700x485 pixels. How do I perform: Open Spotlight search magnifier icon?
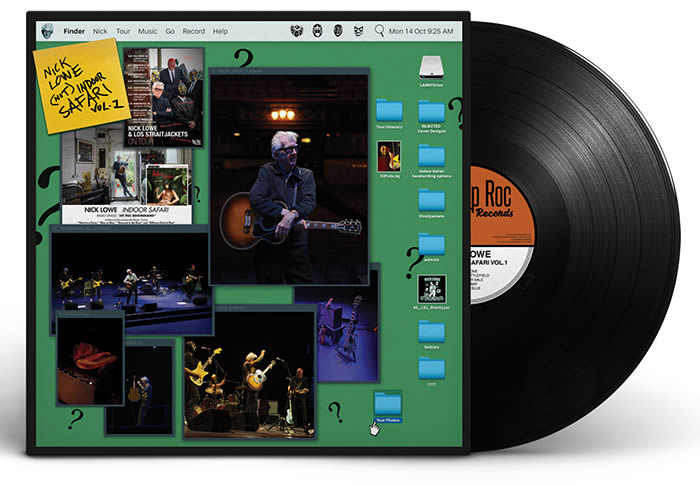pos(379,31)
